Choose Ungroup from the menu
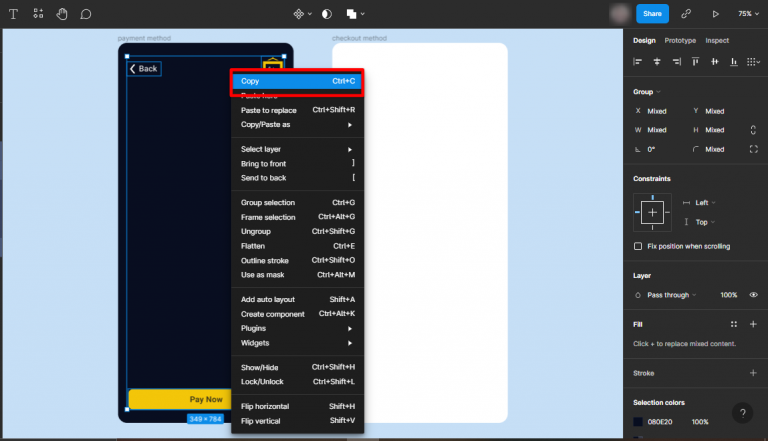The image size is (768, 441). [297, 231]
